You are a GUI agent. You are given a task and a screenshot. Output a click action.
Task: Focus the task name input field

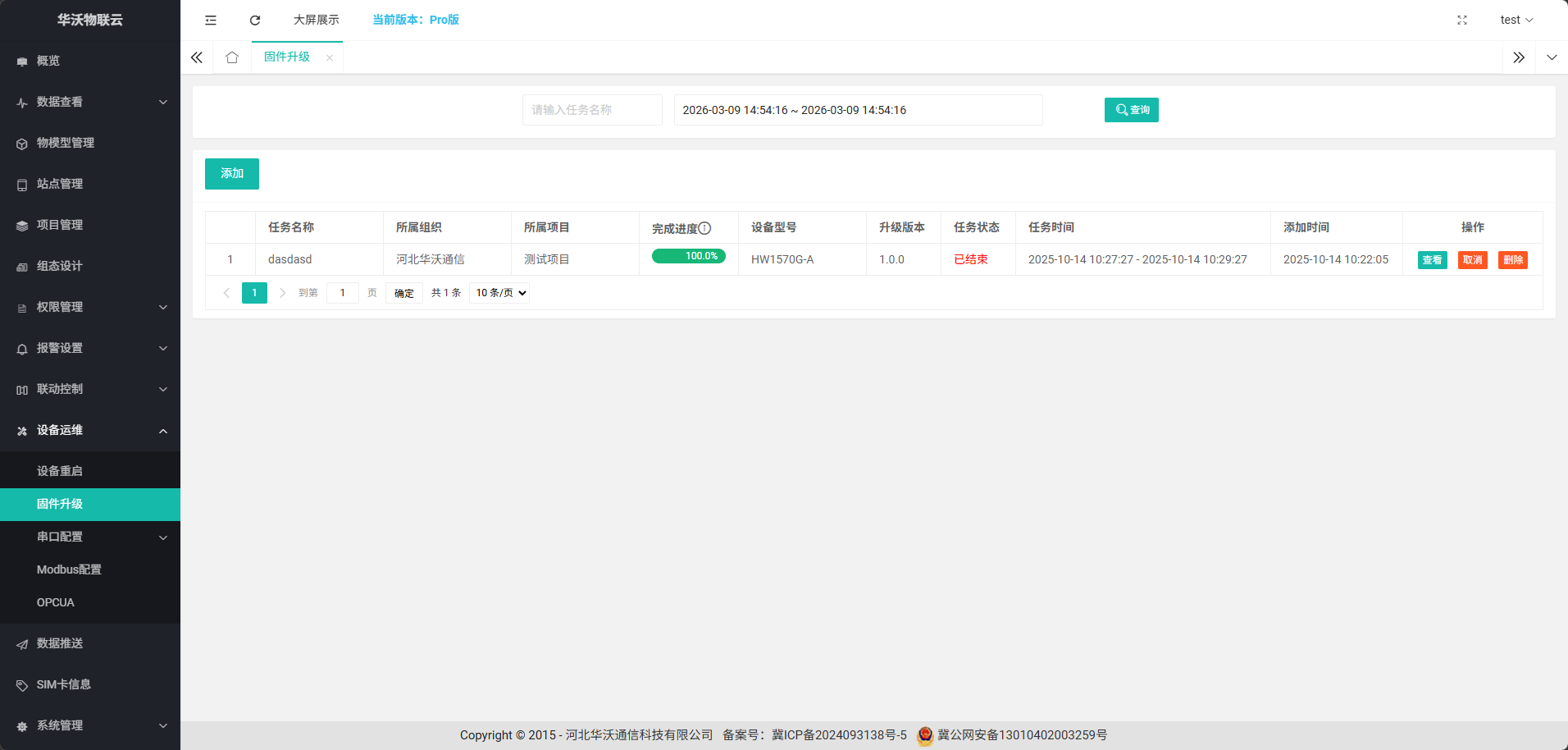coord(592,110)
